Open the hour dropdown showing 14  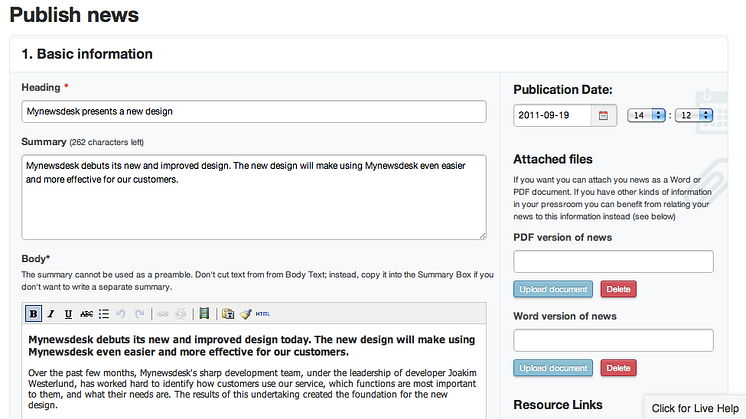(x=646, y=115)
